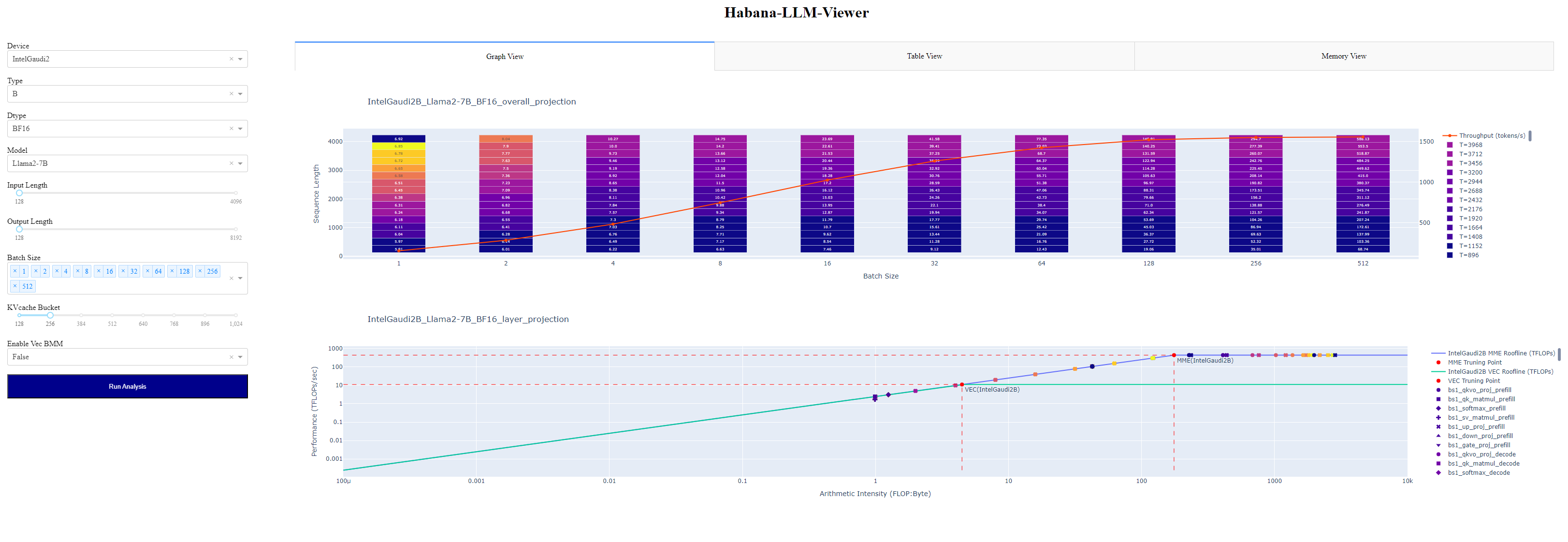Click the 6.92 top cell of batch 1 bar
The height and width of the screenshot is (542, 1568).
[399, 139]
